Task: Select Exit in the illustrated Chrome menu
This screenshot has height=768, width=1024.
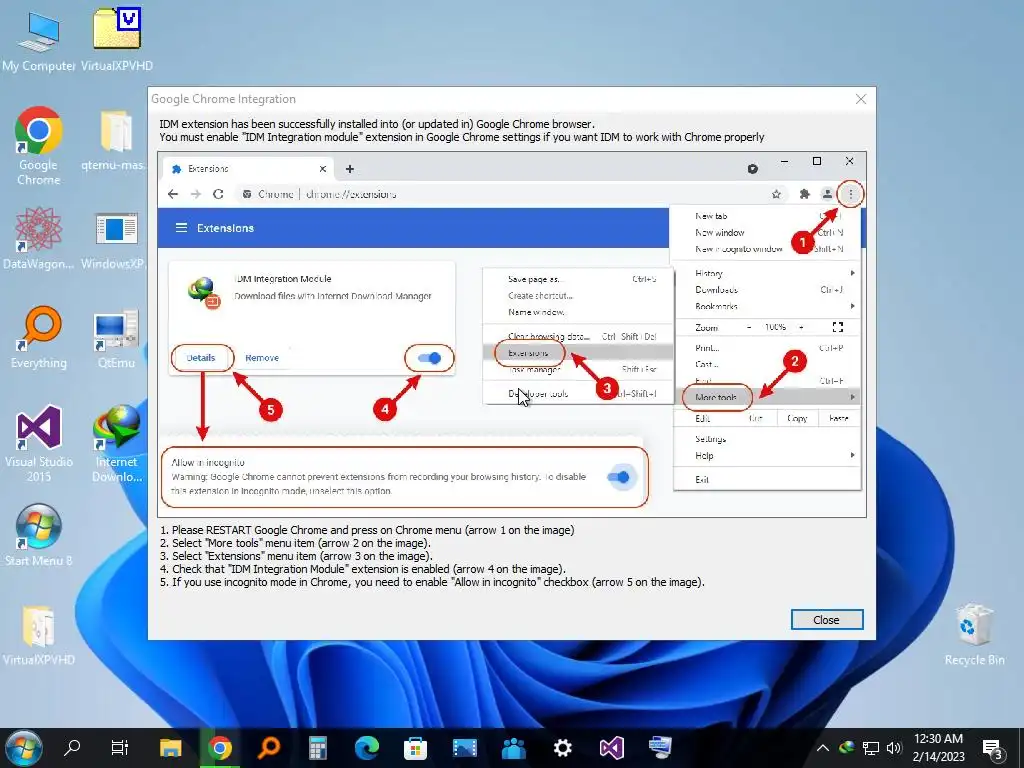Action: point(702,479)
